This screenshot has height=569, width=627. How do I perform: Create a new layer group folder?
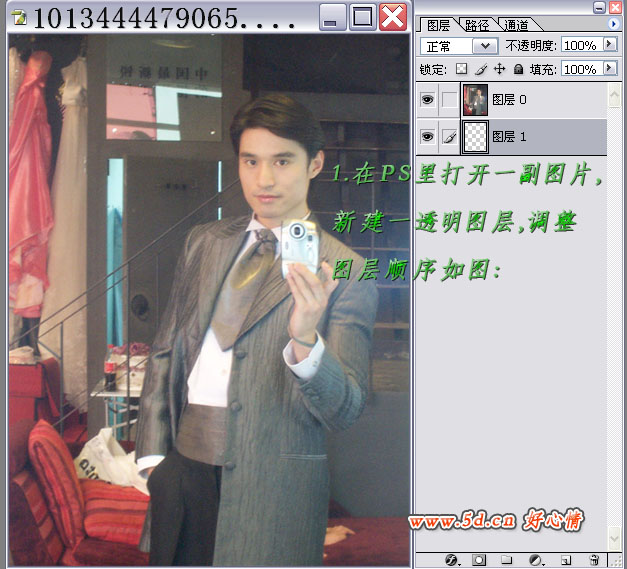coord(507,559)
